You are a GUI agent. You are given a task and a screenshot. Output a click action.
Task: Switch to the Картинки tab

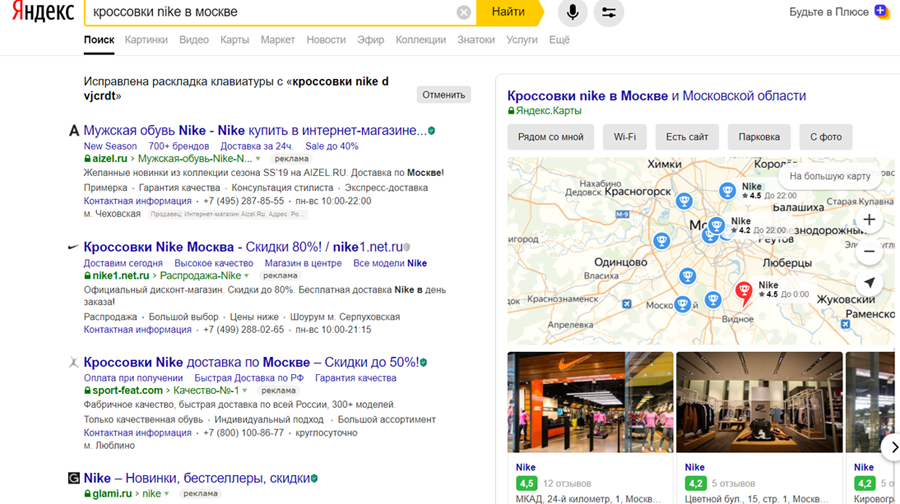pos(147,40)
